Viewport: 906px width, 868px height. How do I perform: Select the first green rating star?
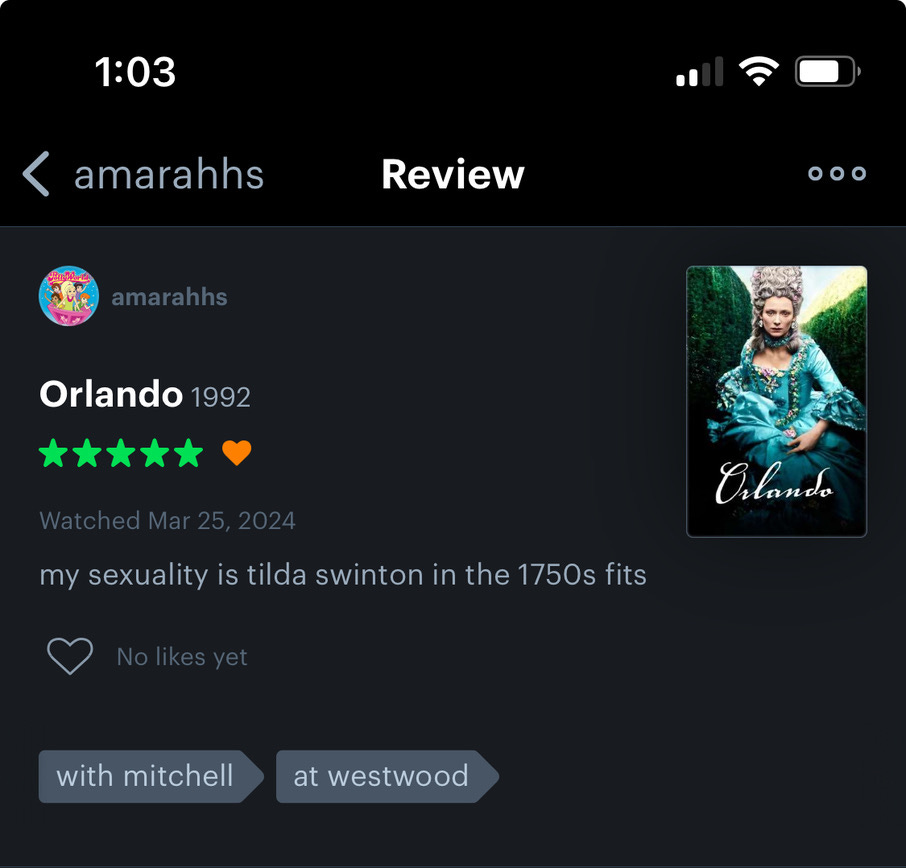tap(54, 452)
